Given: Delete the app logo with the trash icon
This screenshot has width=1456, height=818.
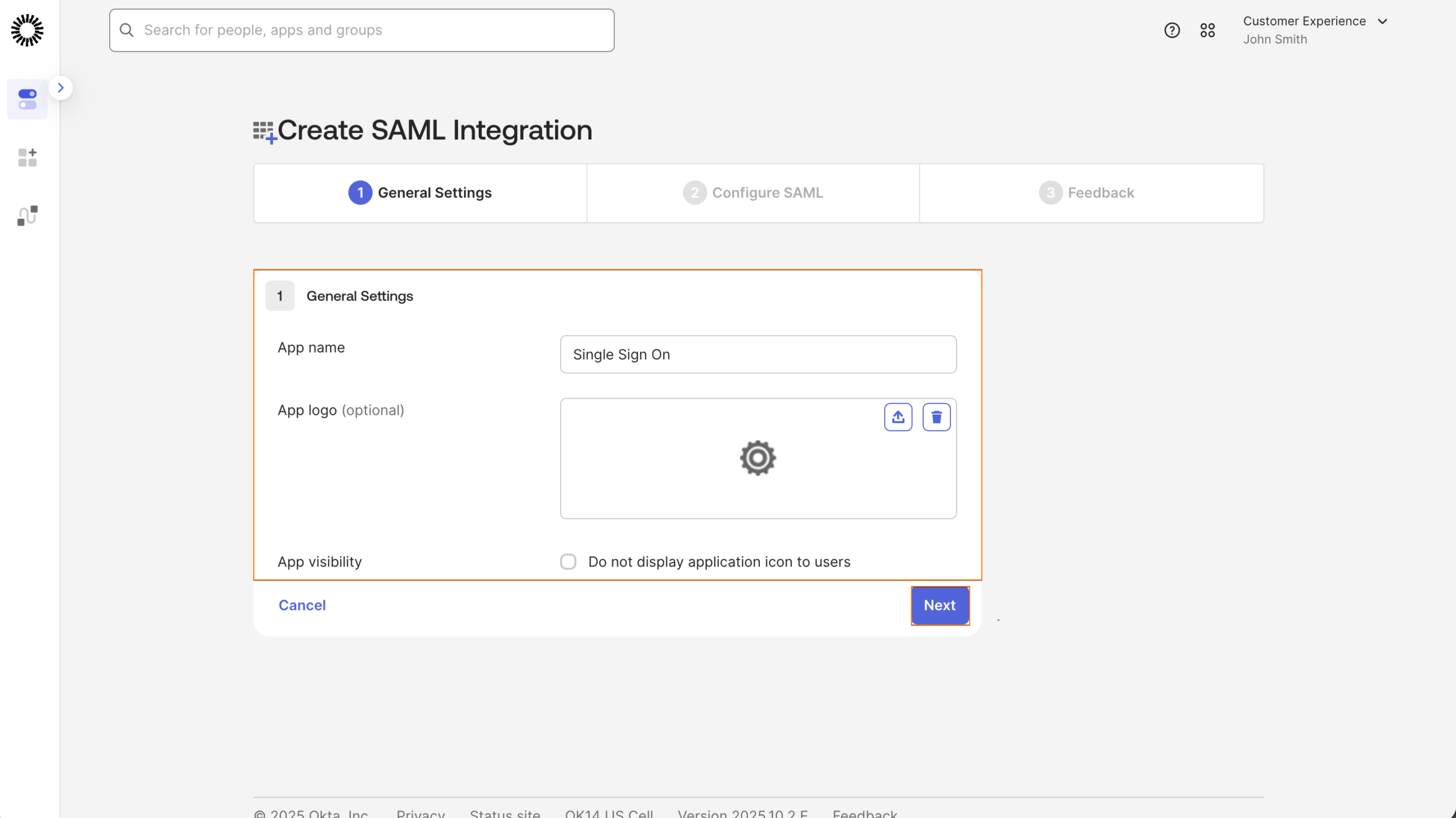Looking at the screenshot, I should pyautogui.click(x=936, y=416).
